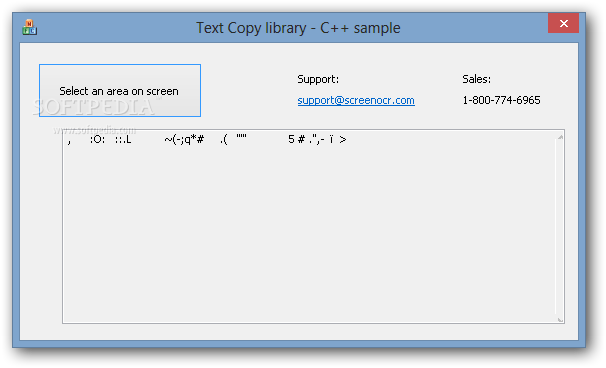This screenshot has width=606, height=368.
Task: Click the window title Text Copy library - C++ sample
Action: (x=298, y=28)
